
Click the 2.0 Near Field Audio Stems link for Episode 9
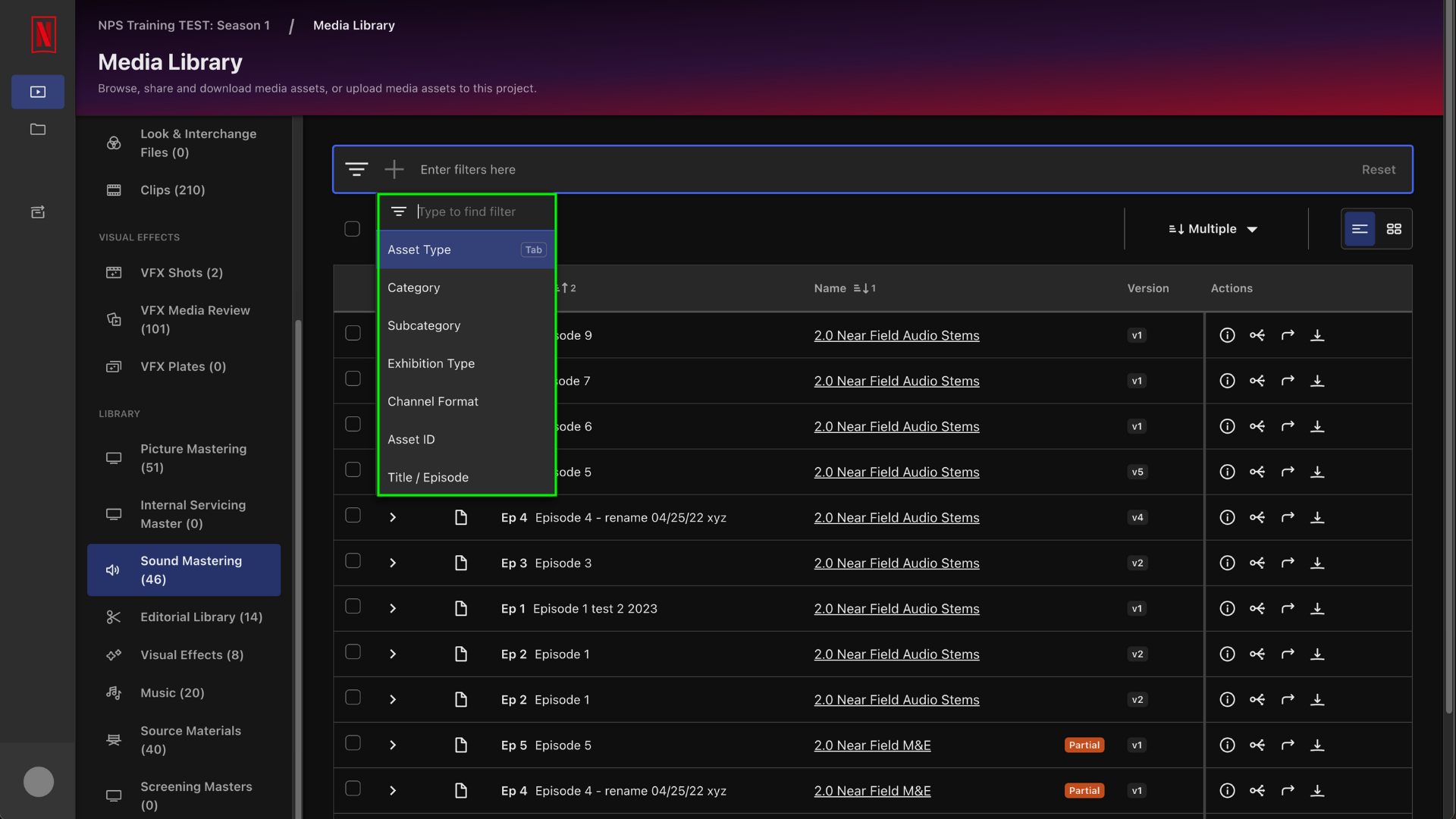click(x=896, y=335)
